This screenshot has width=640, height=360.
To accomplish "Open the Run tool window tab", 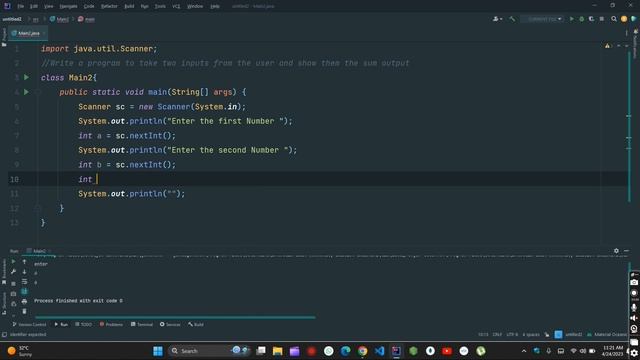I will click(61, 324).
